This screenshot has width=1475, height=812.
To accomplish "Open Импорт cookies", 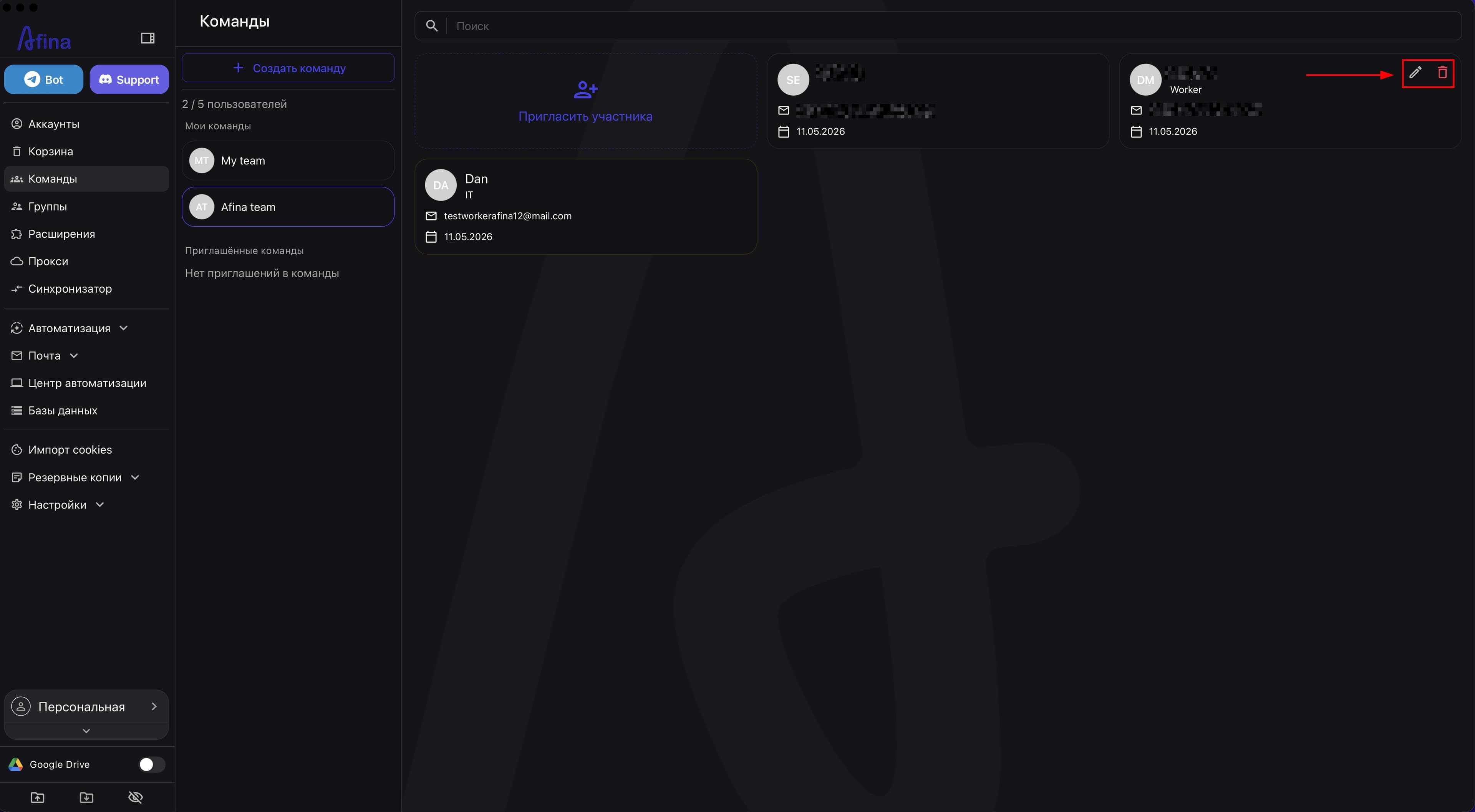I will tap(86, 449).
